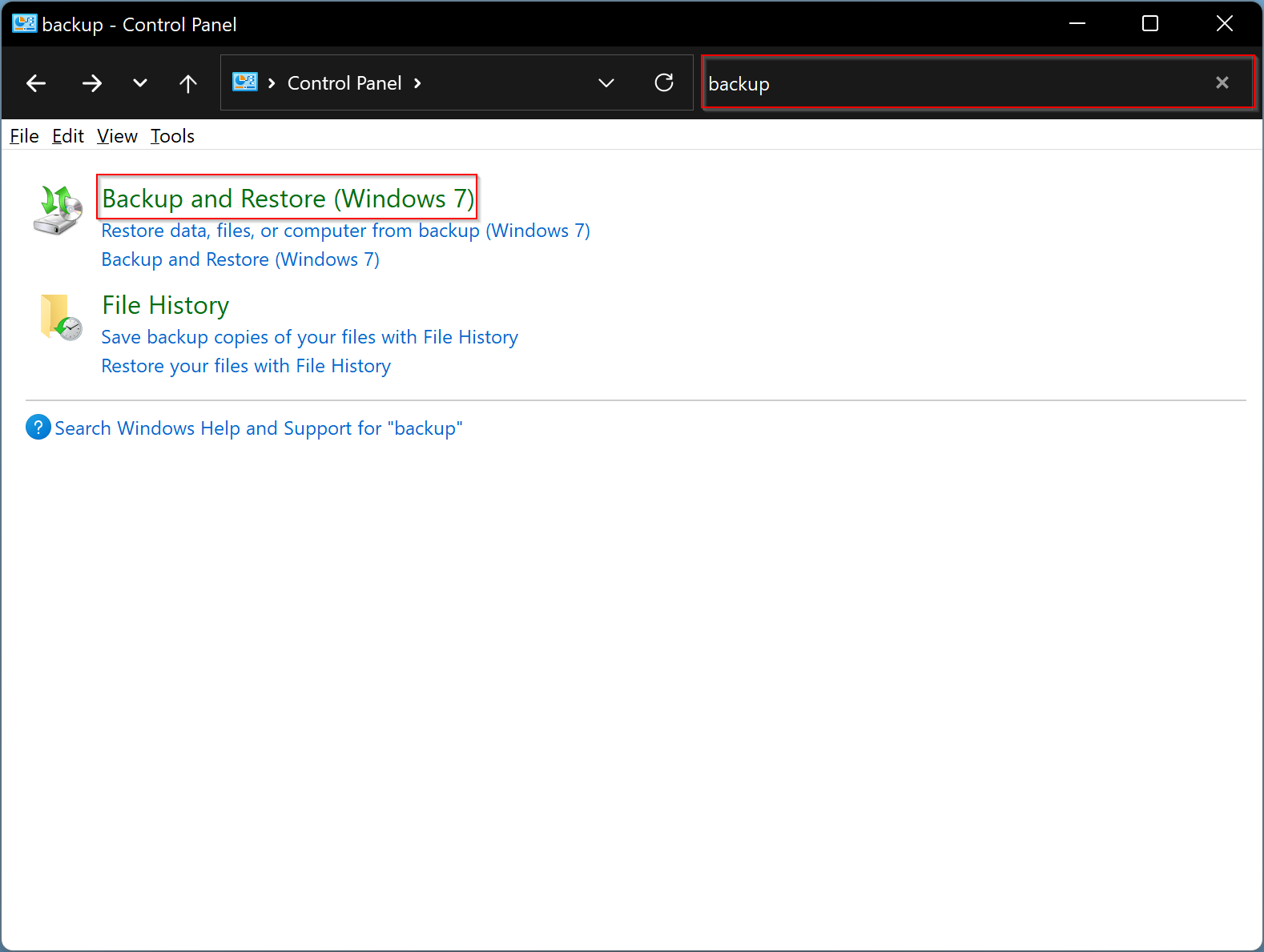Open the Tools menu

point(172,136)
